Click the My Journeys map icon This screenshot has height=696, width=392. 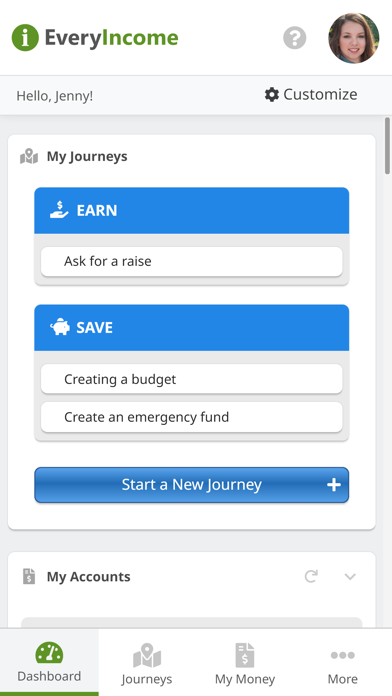(x=29, y=156)
